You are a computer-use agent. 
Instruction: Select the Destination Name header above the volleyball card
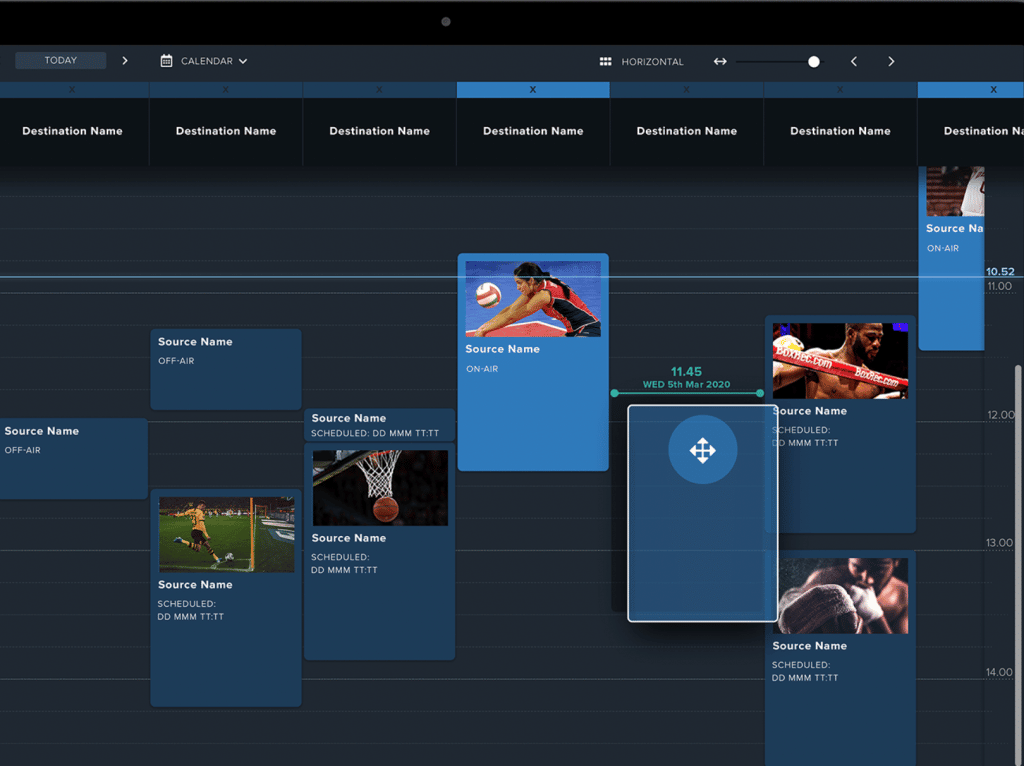533,131
